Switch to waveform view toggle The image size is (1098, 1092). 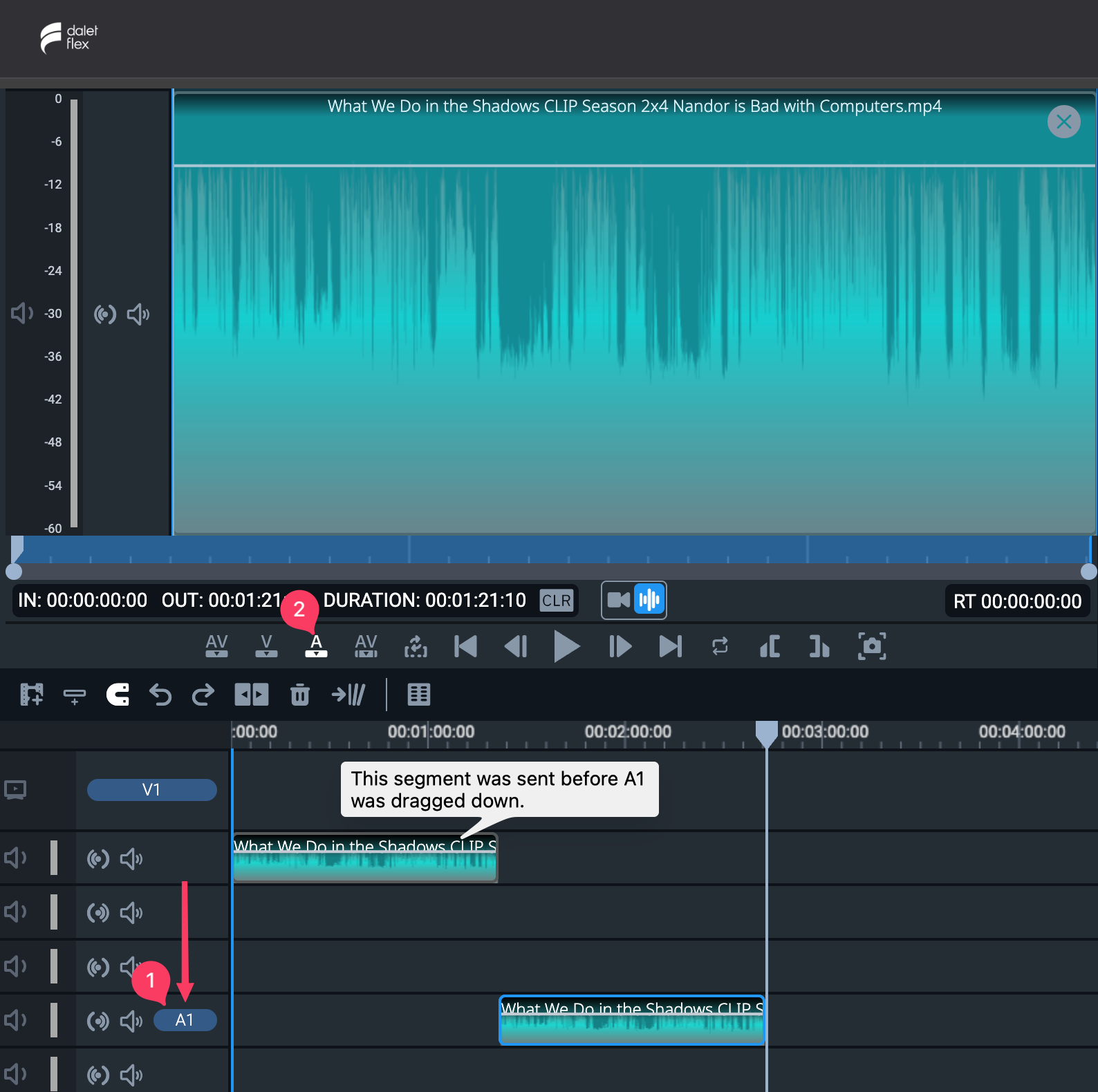coord(650,600)
